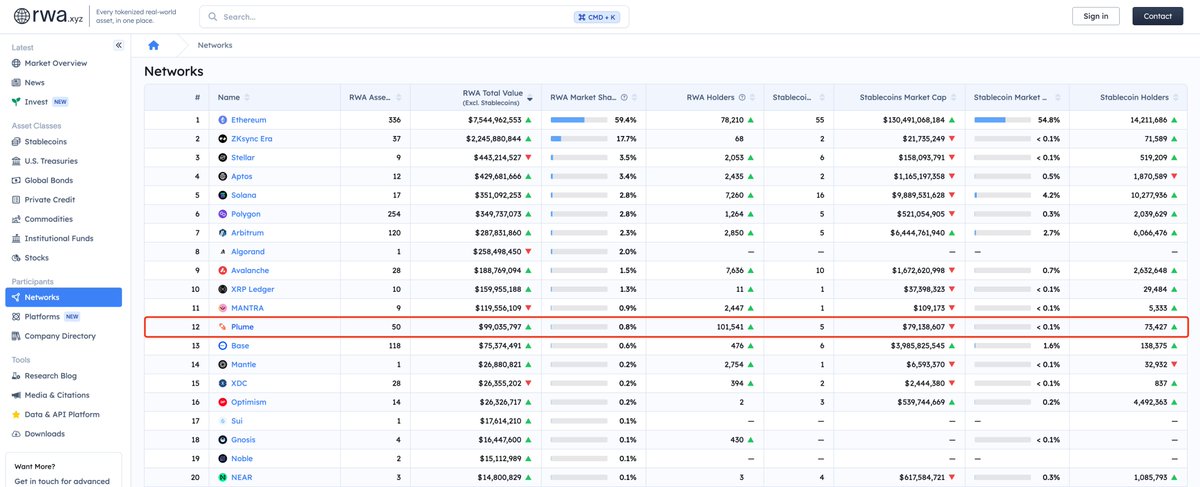Image resolution: width=1200 pixels, height=487 pixels.
Task: Click the Solana network icon
Action: (x=223, y=195)
